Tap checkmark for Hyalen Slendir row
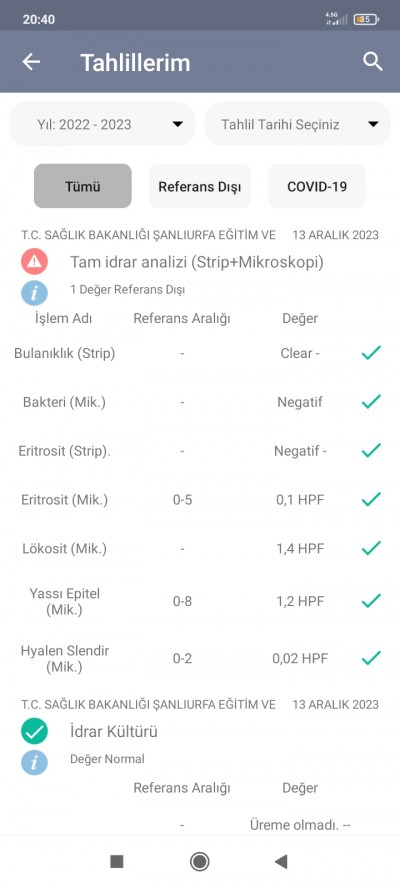The width and height of the screenshot is (400, 888). pyautogui.click(x=371, y=658)
